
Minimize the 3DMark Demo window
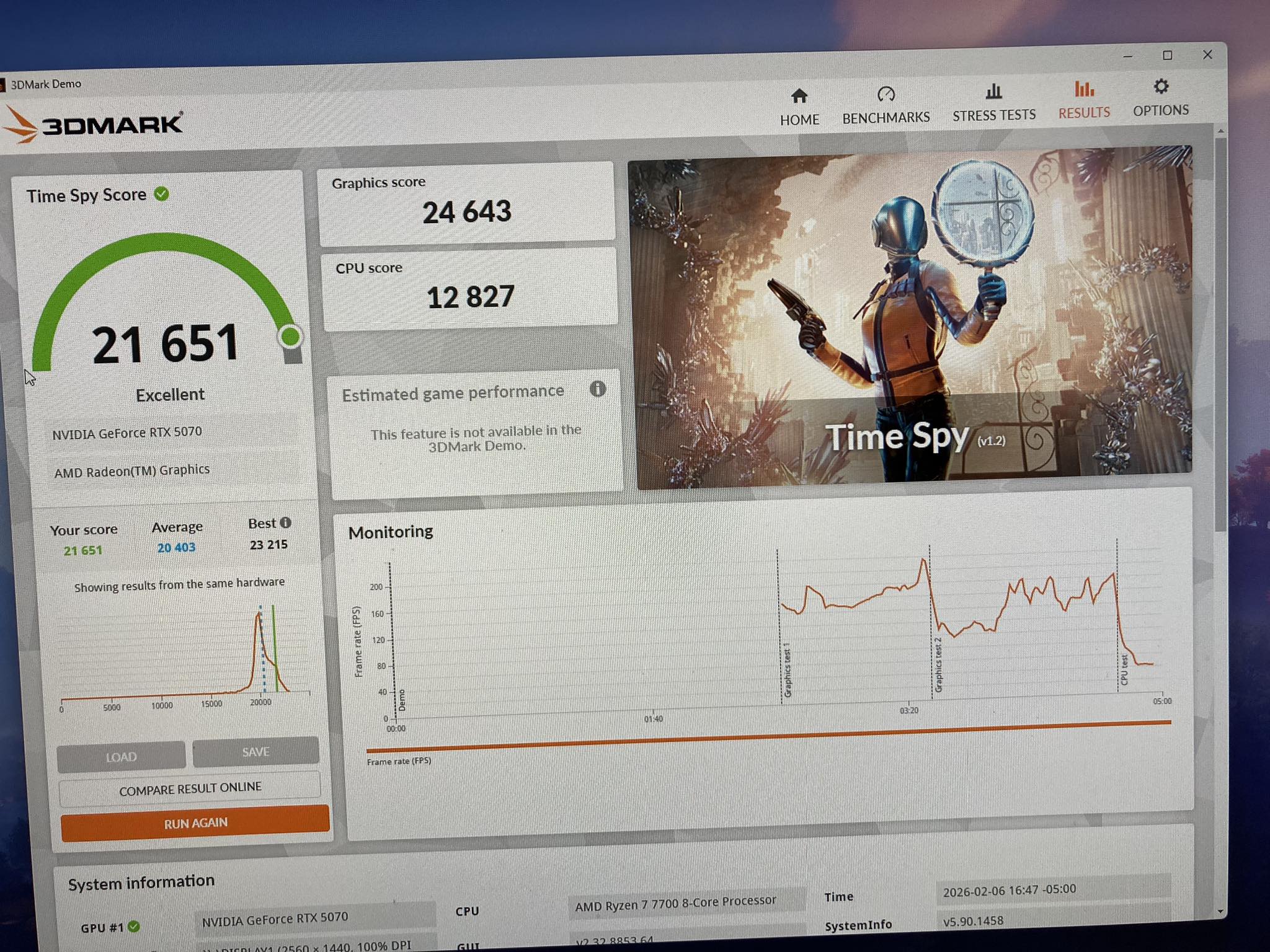[x=1128, y=56]
